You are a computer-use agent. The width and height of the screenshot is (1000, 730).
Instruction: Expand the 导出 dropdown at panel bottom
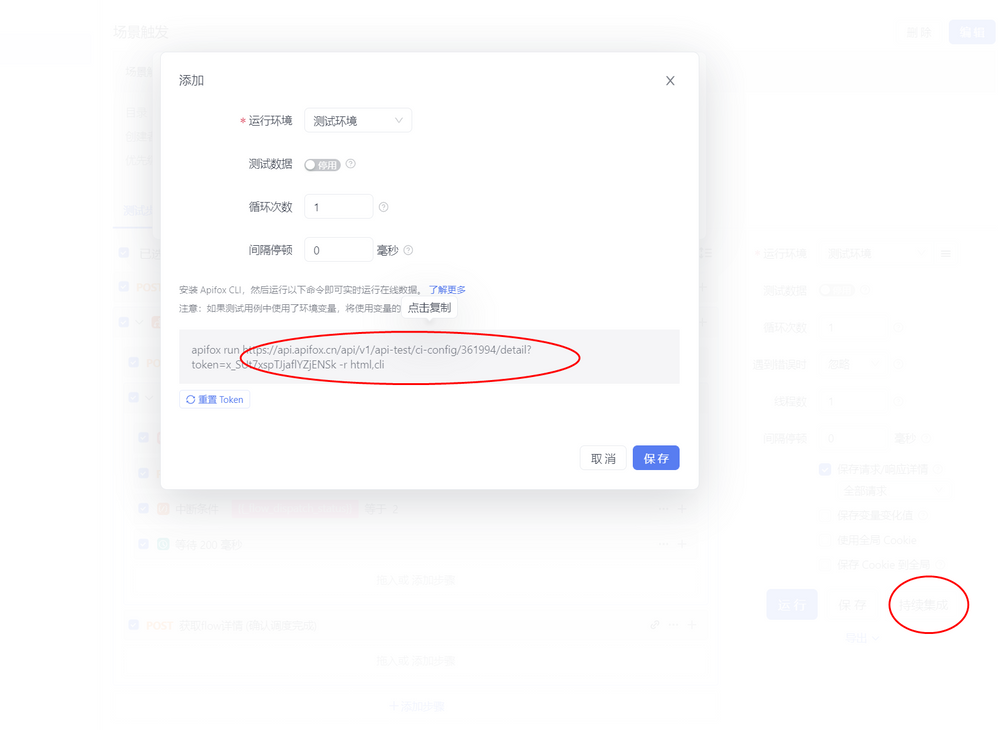tap(861, 637)
